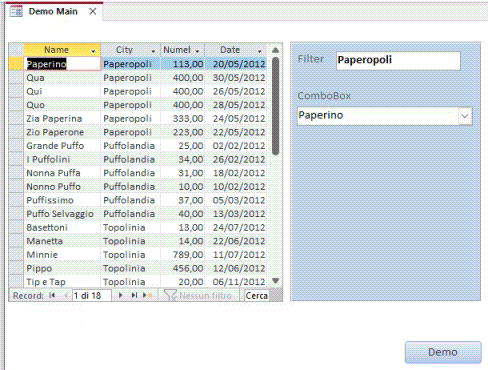The width and height of the screenshot is (488, 370).
Task: Click the Puffolandia city cell of Grande Puffo
Action: [x=130, y=146]
